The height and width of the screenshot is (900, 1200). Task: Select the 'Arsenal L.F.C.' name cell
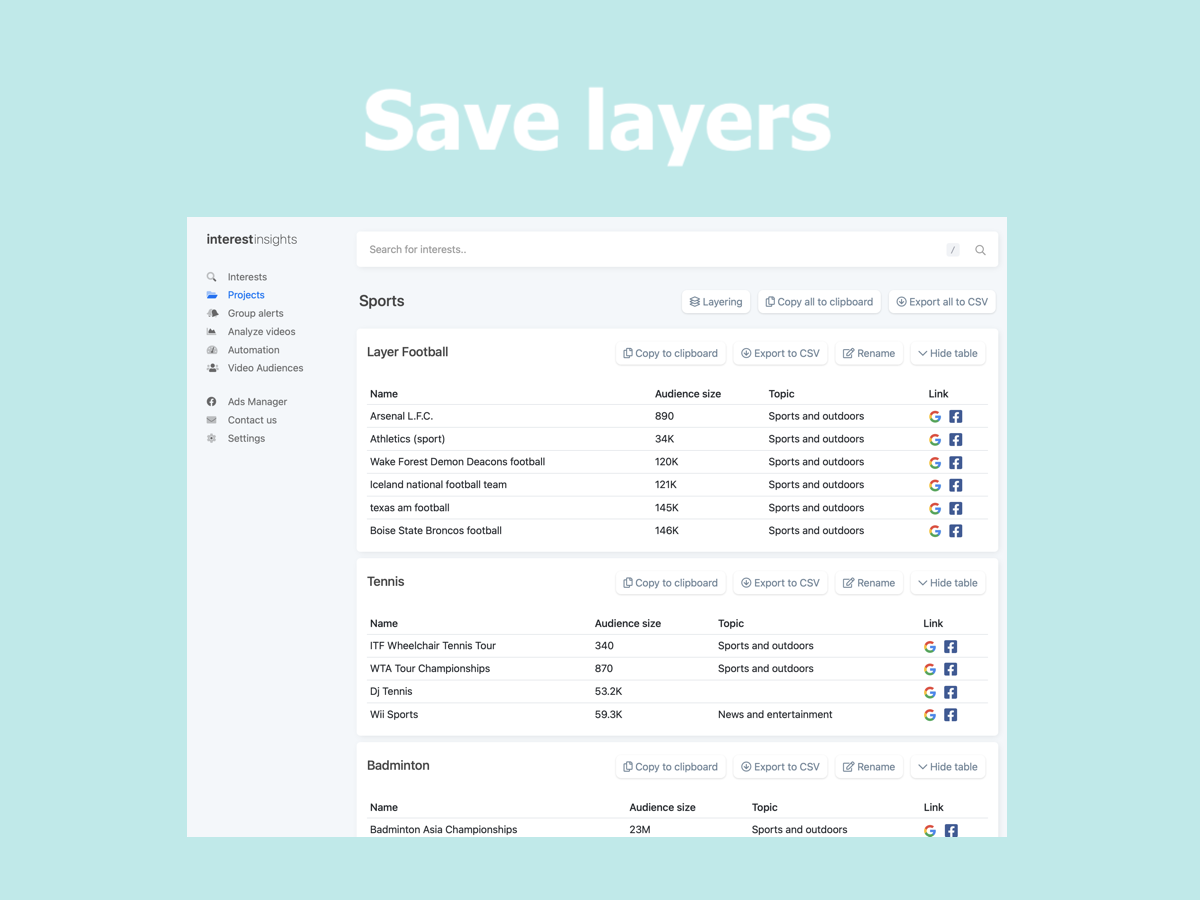(x=401, y=416)
